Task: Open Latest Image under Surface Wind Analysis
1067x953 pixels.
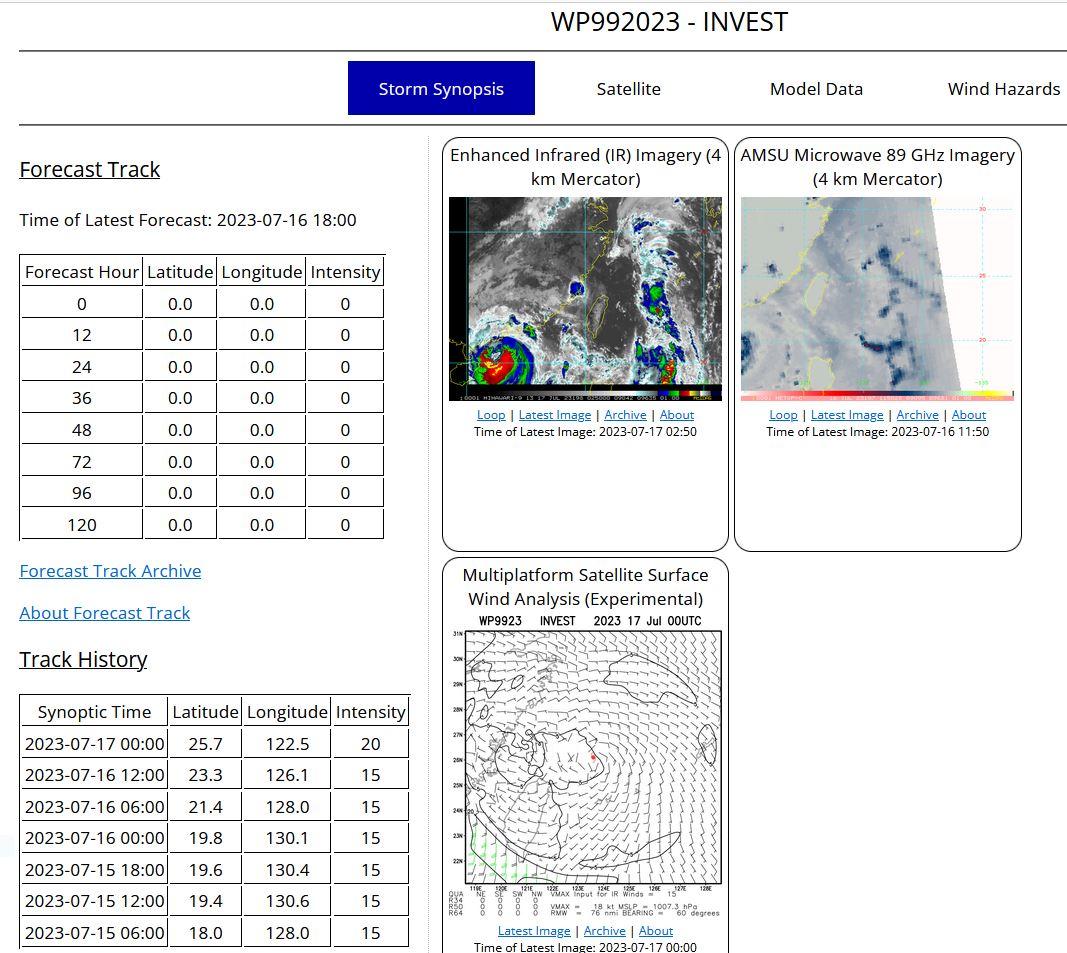Action: tap(534, 931)
